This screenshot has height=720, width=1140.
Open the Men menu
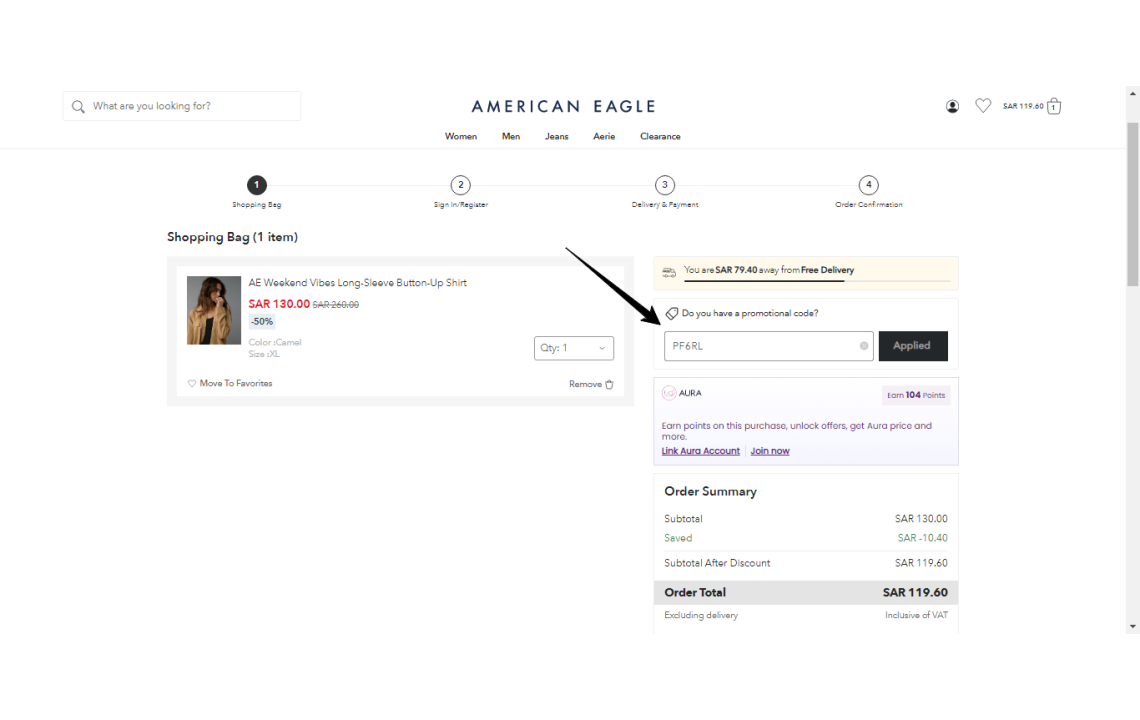[510, 137]
